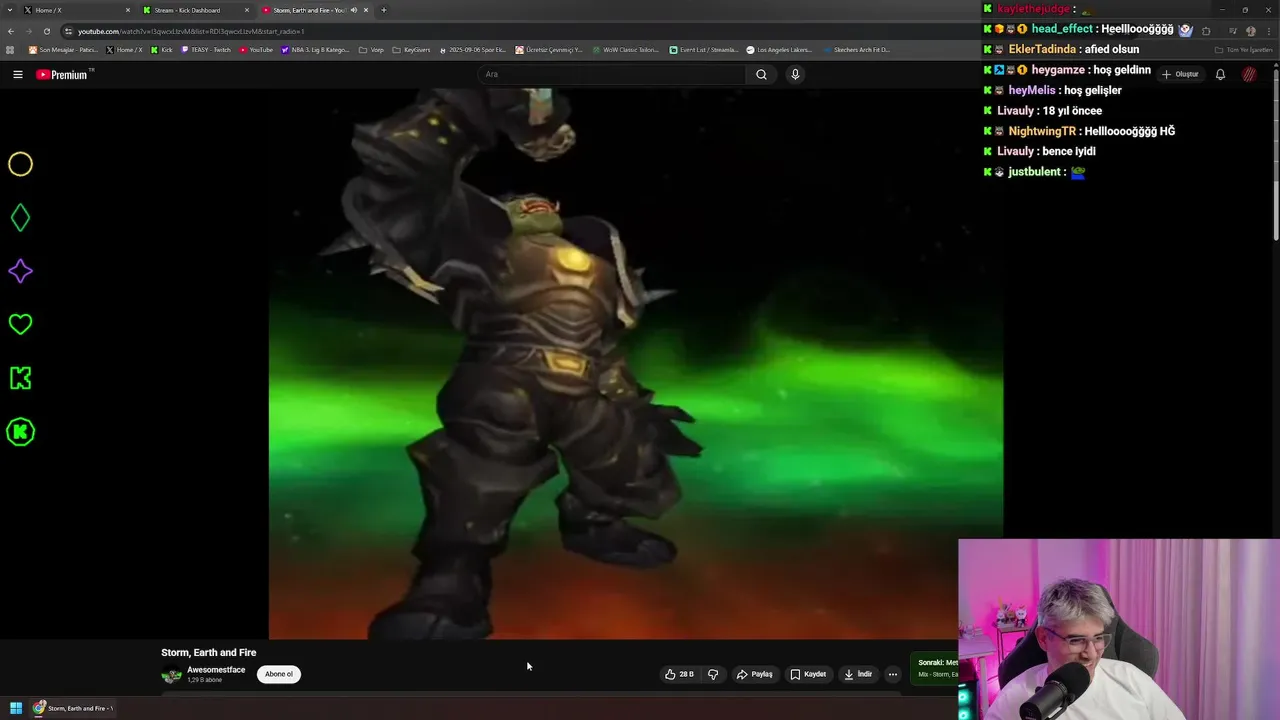Expand the KeyGivers bookmark folder

411,49
